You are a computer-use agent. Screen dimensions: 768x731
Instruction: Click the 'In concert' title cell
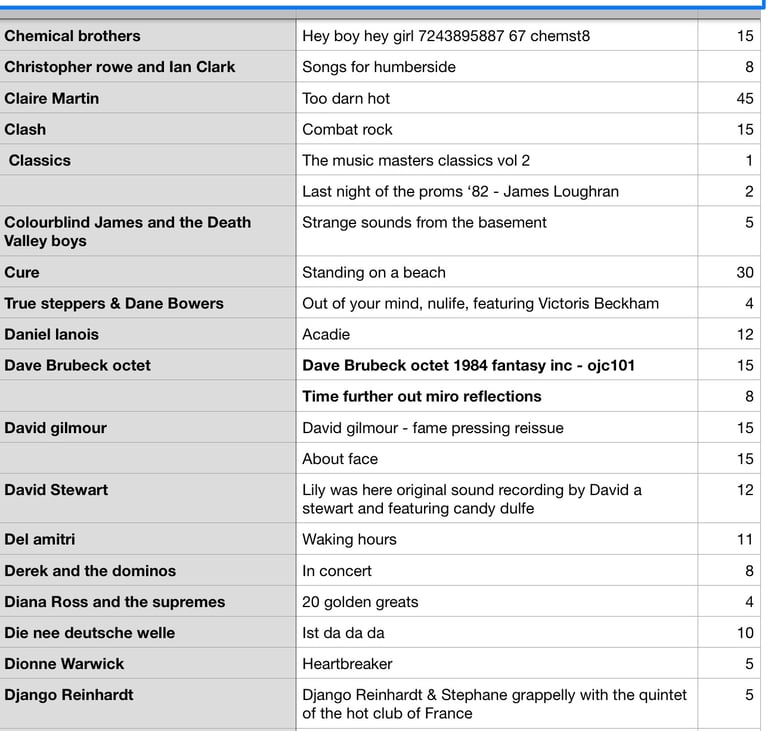click(x=497, y=570)
